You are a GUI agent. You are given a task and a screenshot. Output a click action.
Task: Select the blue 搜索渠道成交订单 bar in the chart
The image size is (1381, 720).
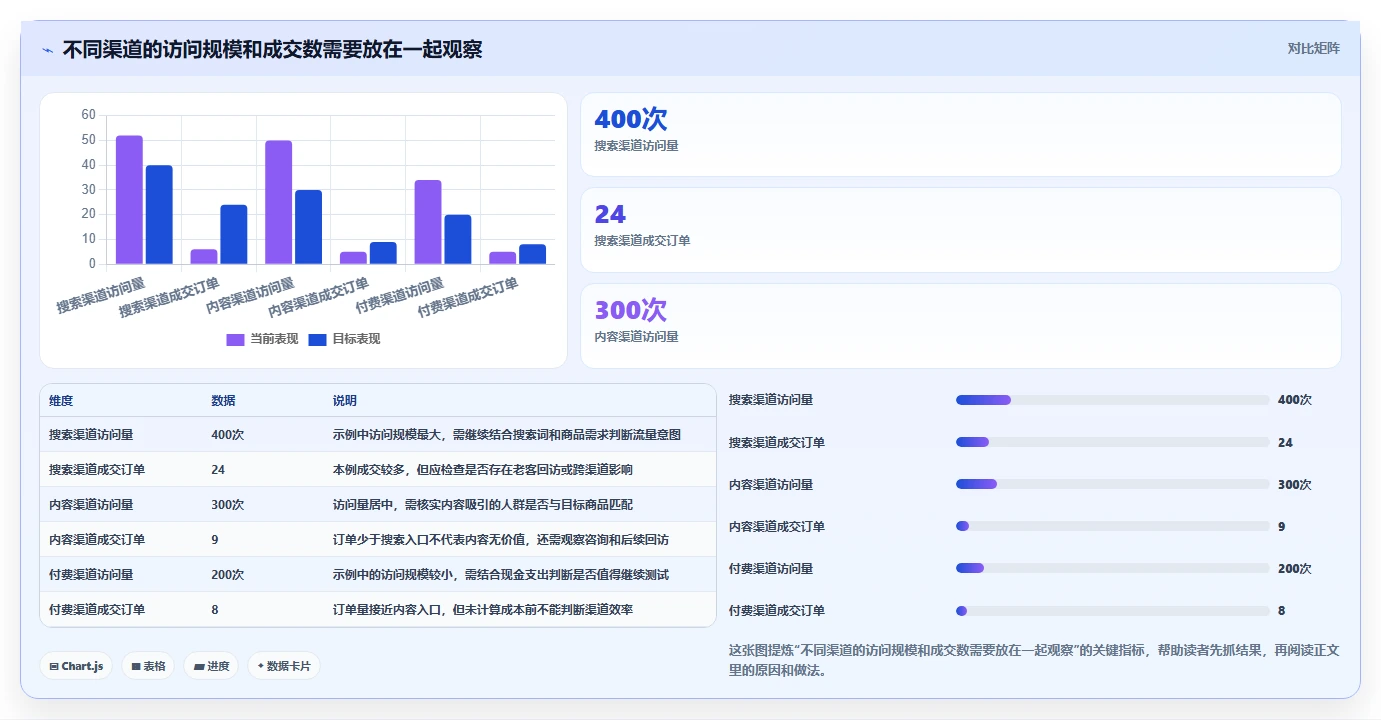[234, 234]
